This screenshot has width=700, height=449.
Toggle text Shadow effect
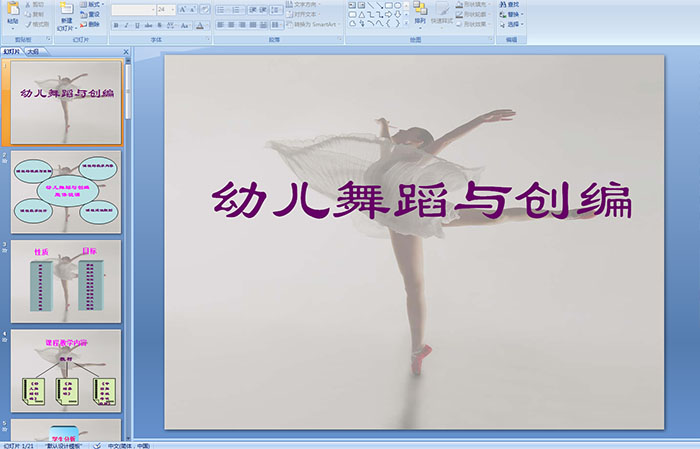[160, 25]
